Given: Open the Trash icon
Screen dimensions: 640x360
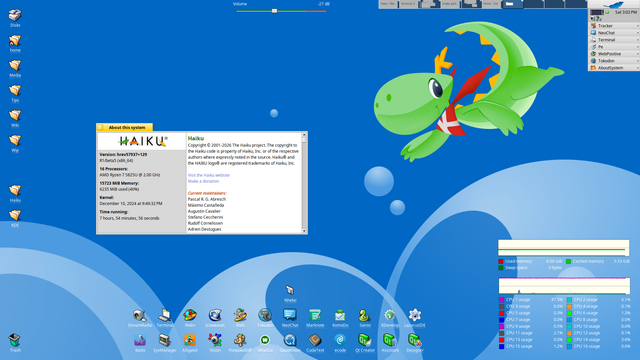Looking at the screenshot, I should coord(15,340).
